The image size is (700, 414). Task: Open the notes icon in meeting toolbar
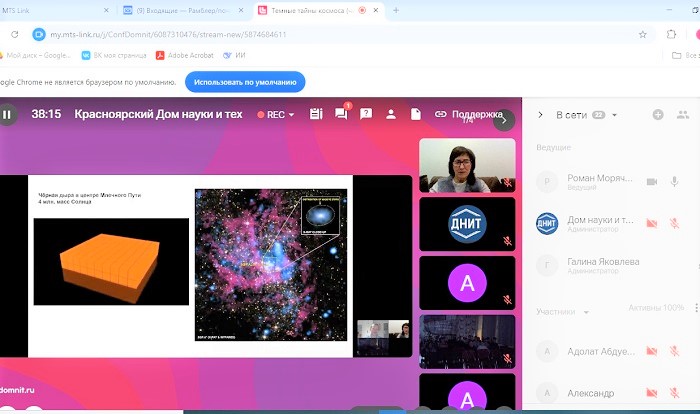[x=316, y=114]
